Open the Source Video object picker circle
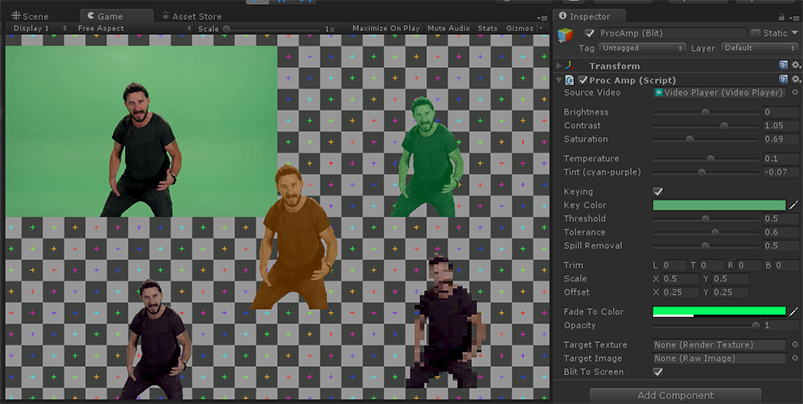The image size is (803, 404). coord(793,93)
